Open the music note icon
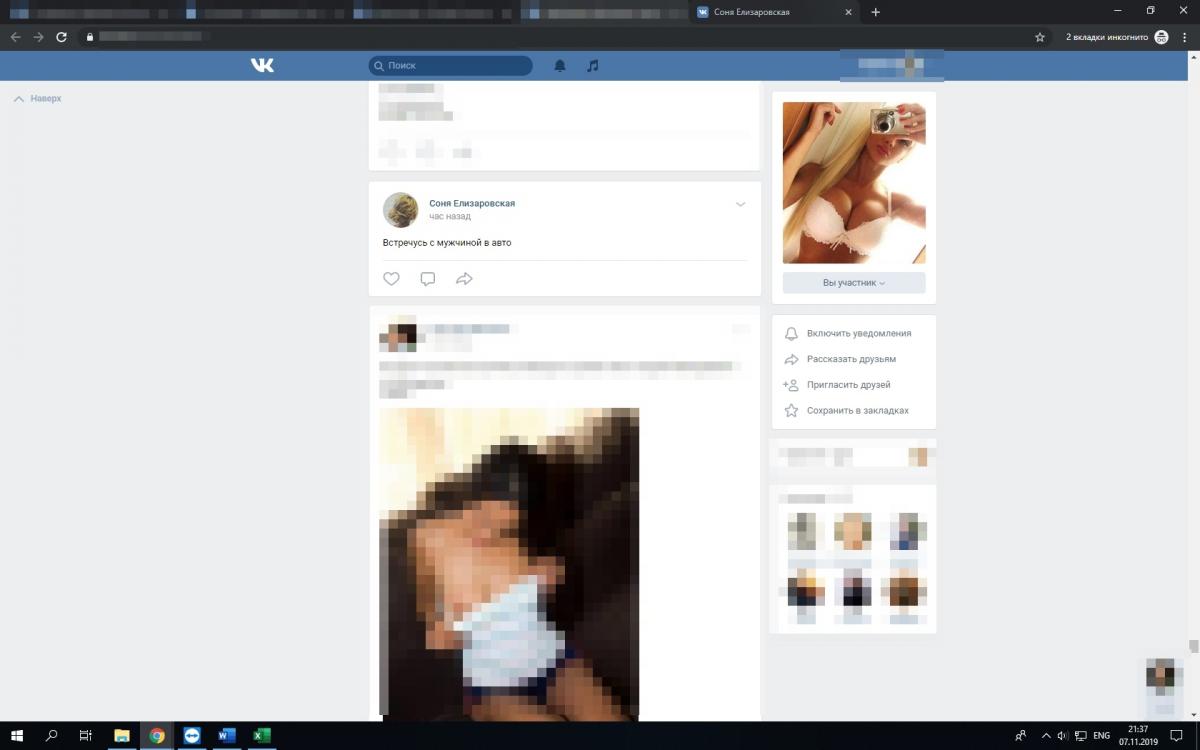This screenshot has height=750, width=1200. tap(593, 66)
